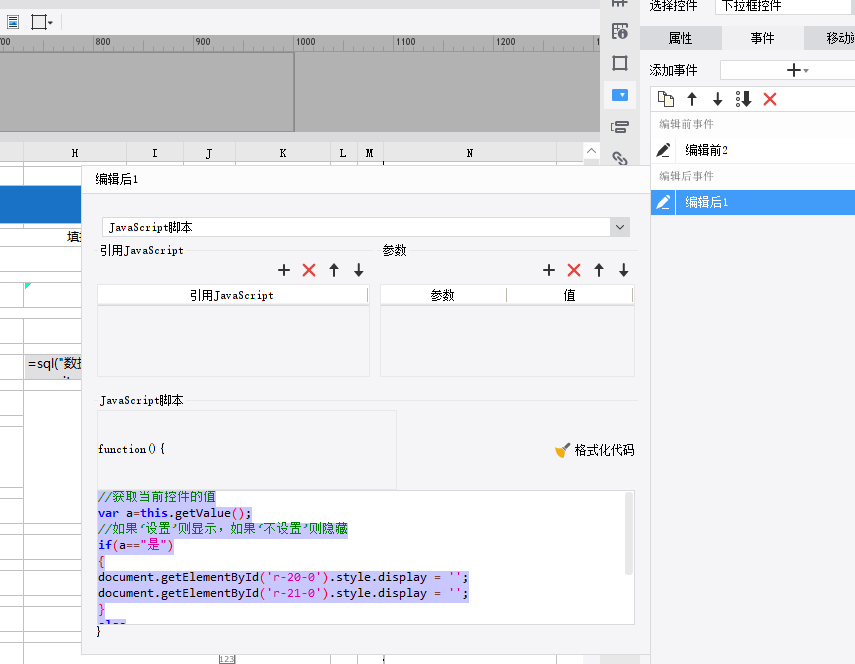Click the hyperlink chain icon in sidebar

tap(620, 158)
